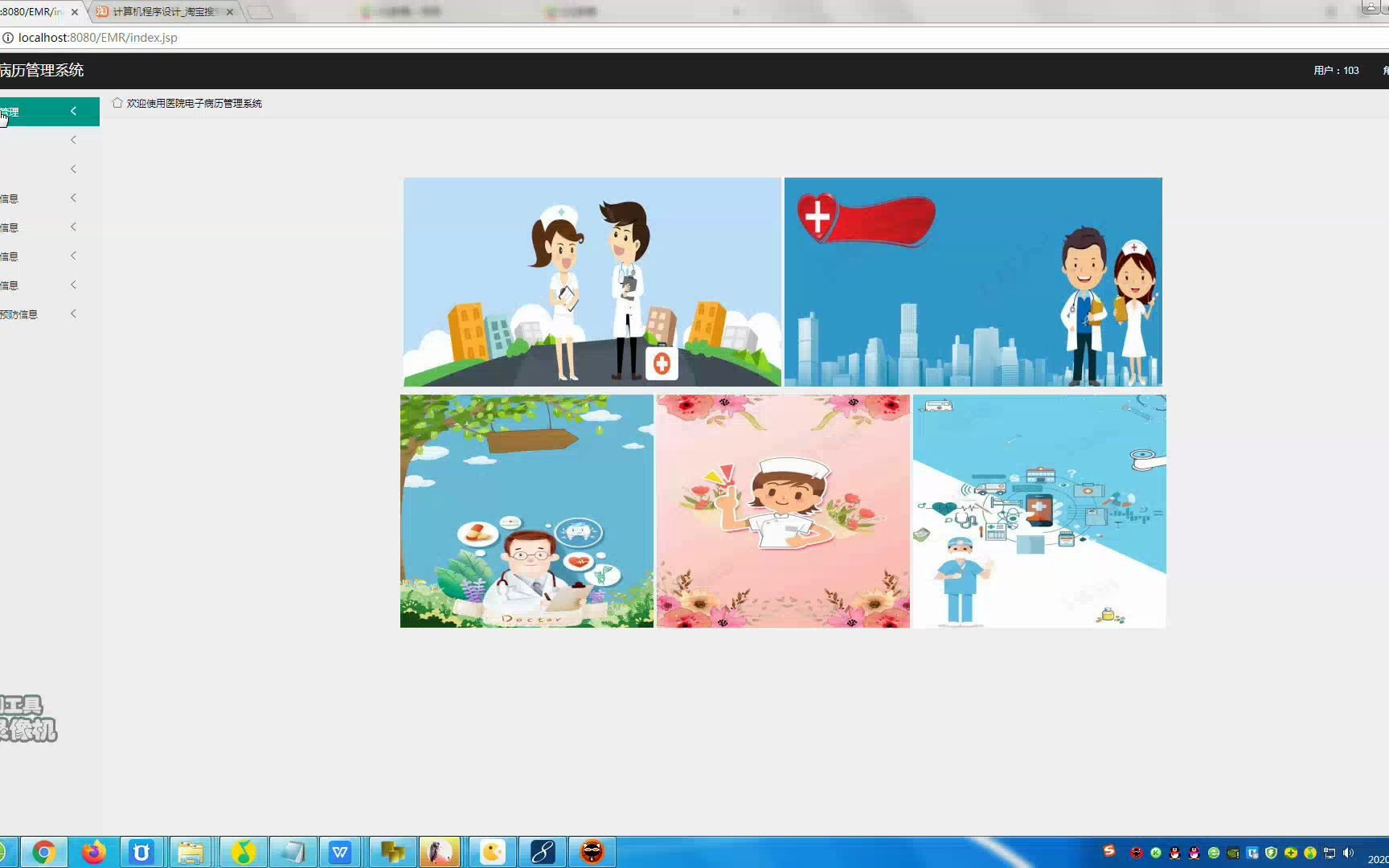
Task: Switch to the 计算机程序设计_淘宝 browser tab
Action: 161,12
